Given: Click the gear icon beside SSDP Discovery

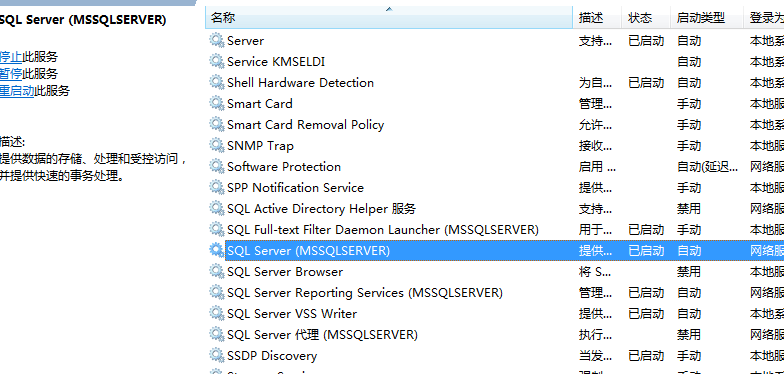Looking at the screenshot, I should [x=216, y=355].
